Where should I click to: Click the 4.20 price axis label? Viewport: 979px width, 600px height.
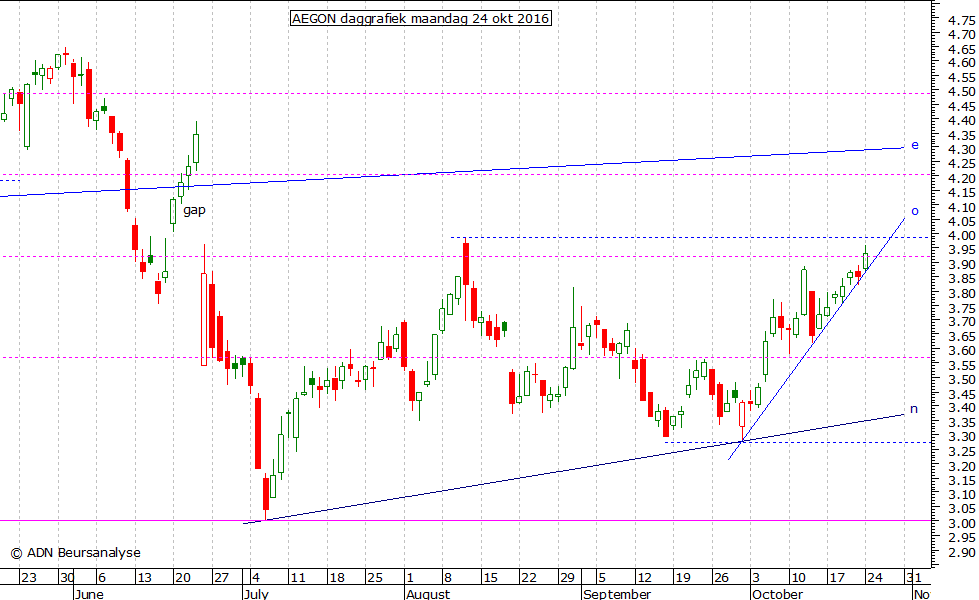tap(962, 178)
